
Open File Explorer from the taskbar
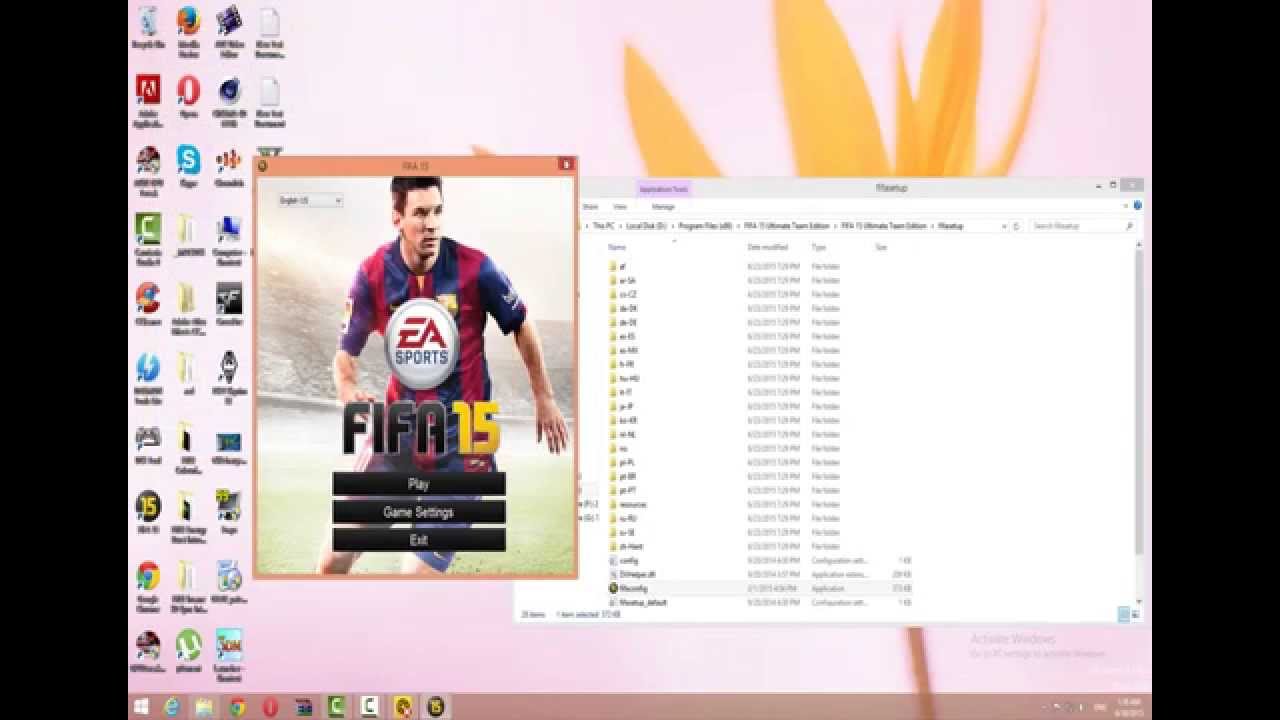(x=204, y=707)
